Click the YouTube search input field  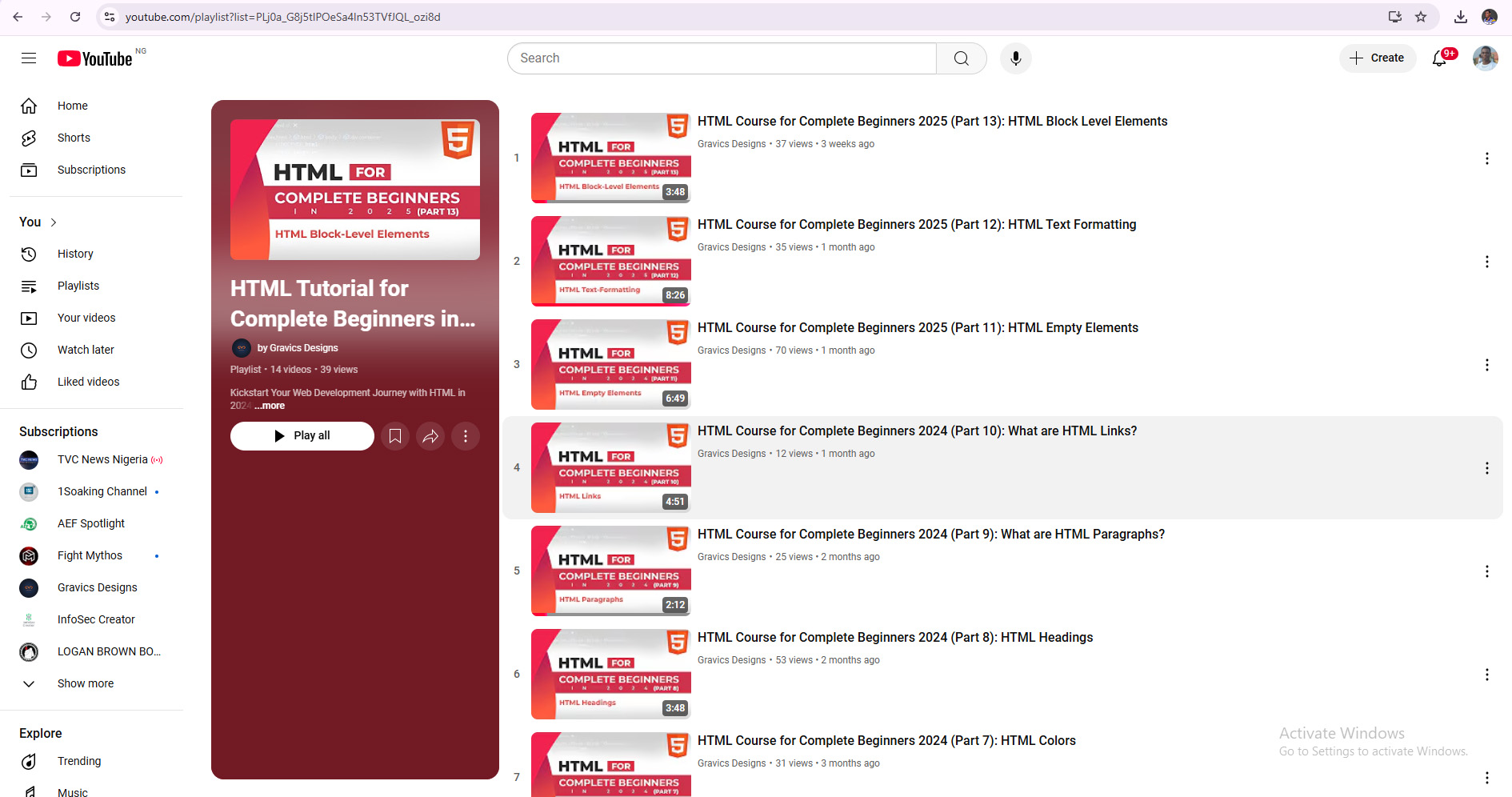722,58
